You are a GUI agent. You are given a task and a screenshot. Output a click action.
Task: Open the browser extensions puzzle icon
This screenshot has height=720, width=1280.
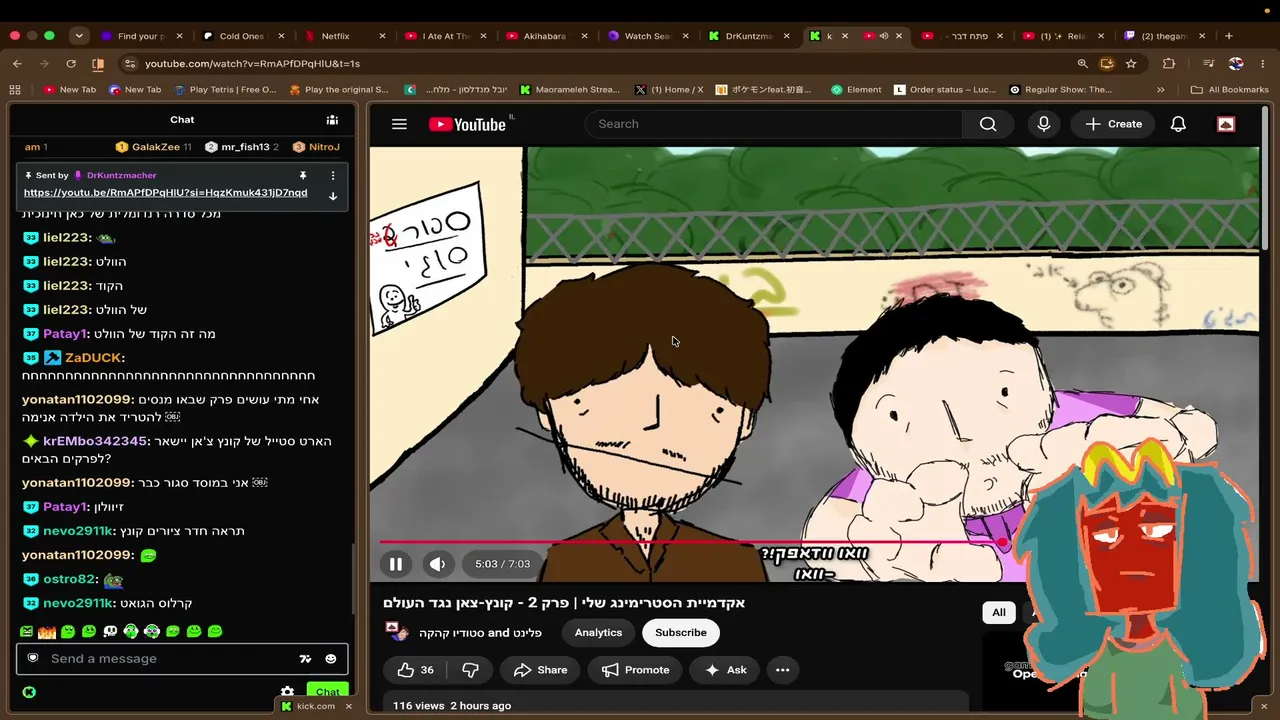click(x=1169, y=63)
